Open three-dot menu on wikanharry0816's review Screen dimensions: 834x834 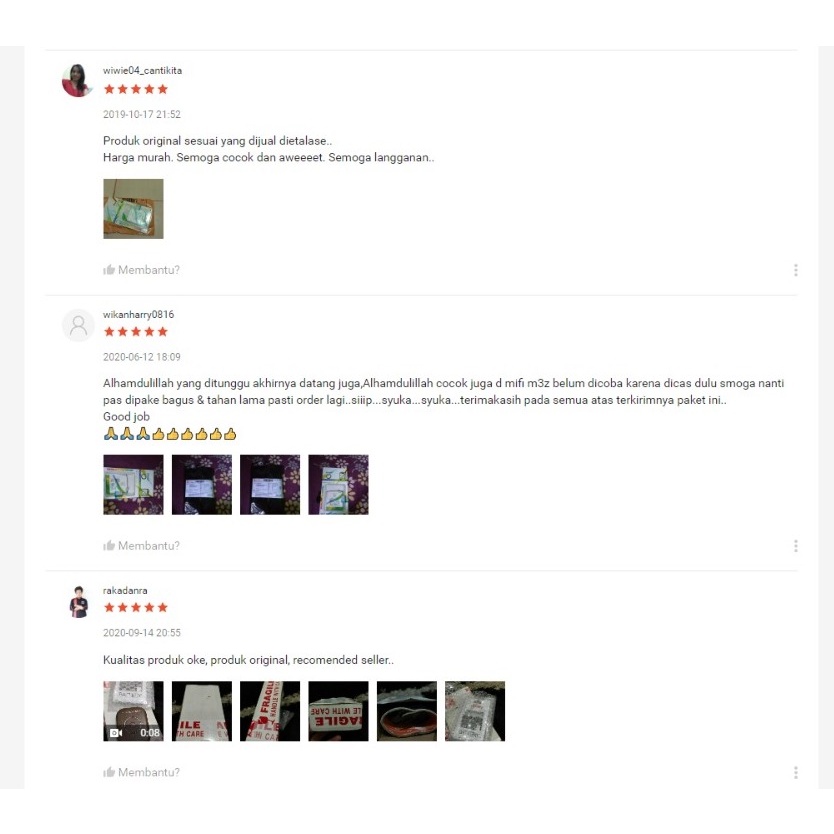click(x=796, y=545)
